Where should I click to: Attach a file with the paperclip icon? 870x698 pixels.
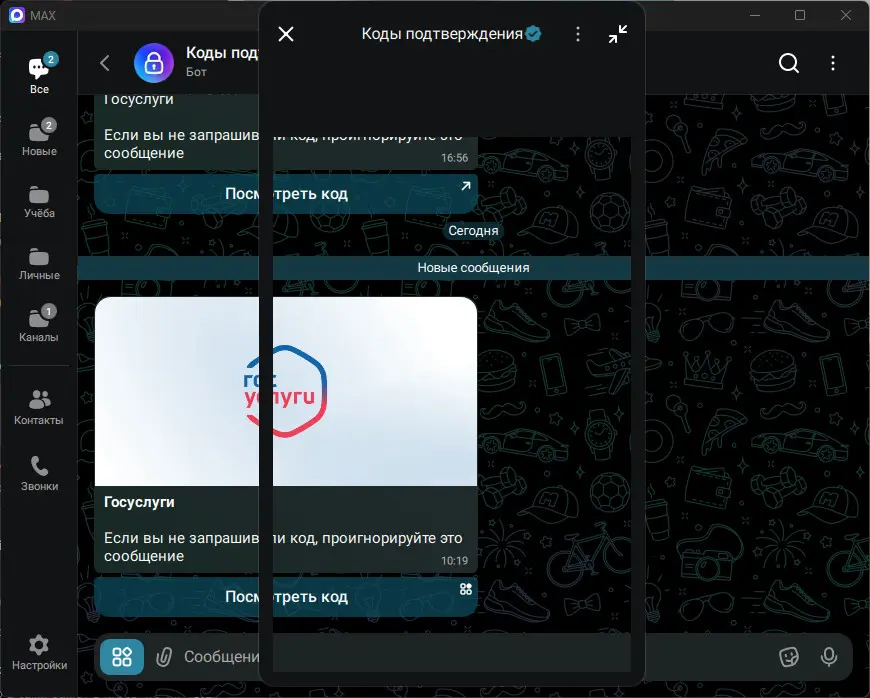tap(164, 657)
